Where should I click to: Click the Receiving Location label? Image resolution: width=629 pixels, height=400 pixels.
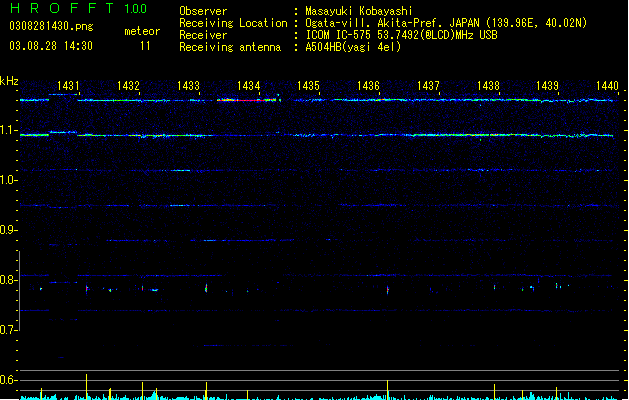click(x=233, y=23)
